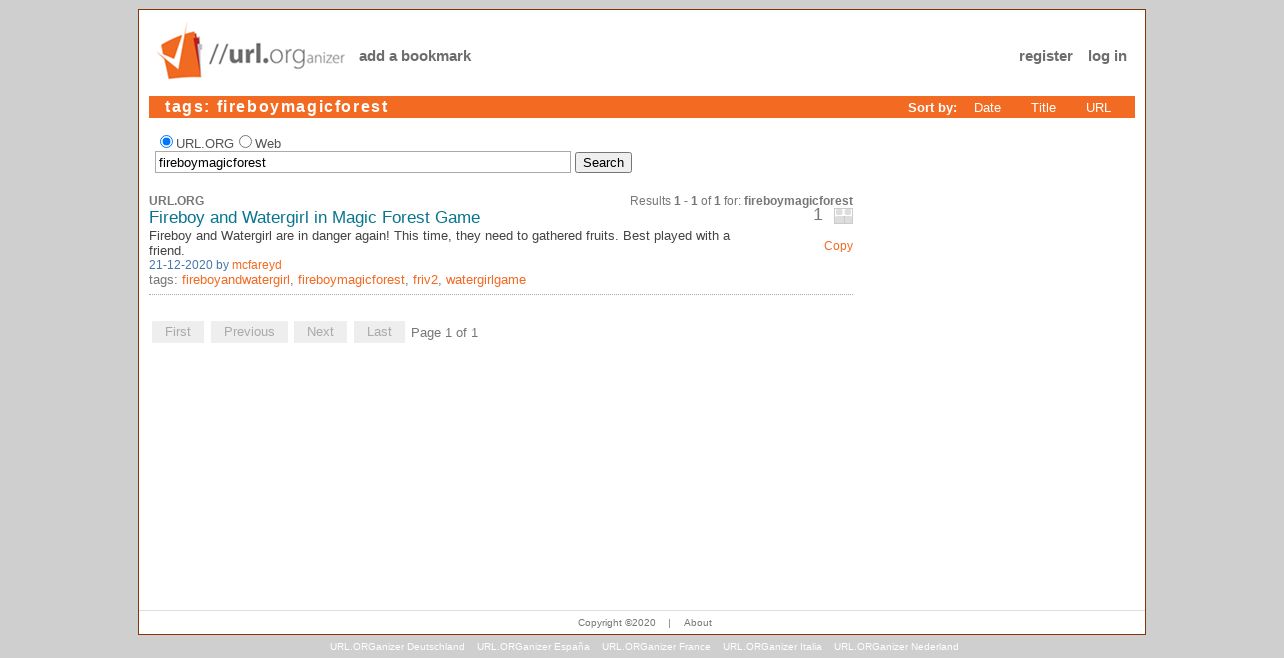This screenshot has width=1284, height=658.
Task: Open the watergirlgame tag
Action: [486, 280]
